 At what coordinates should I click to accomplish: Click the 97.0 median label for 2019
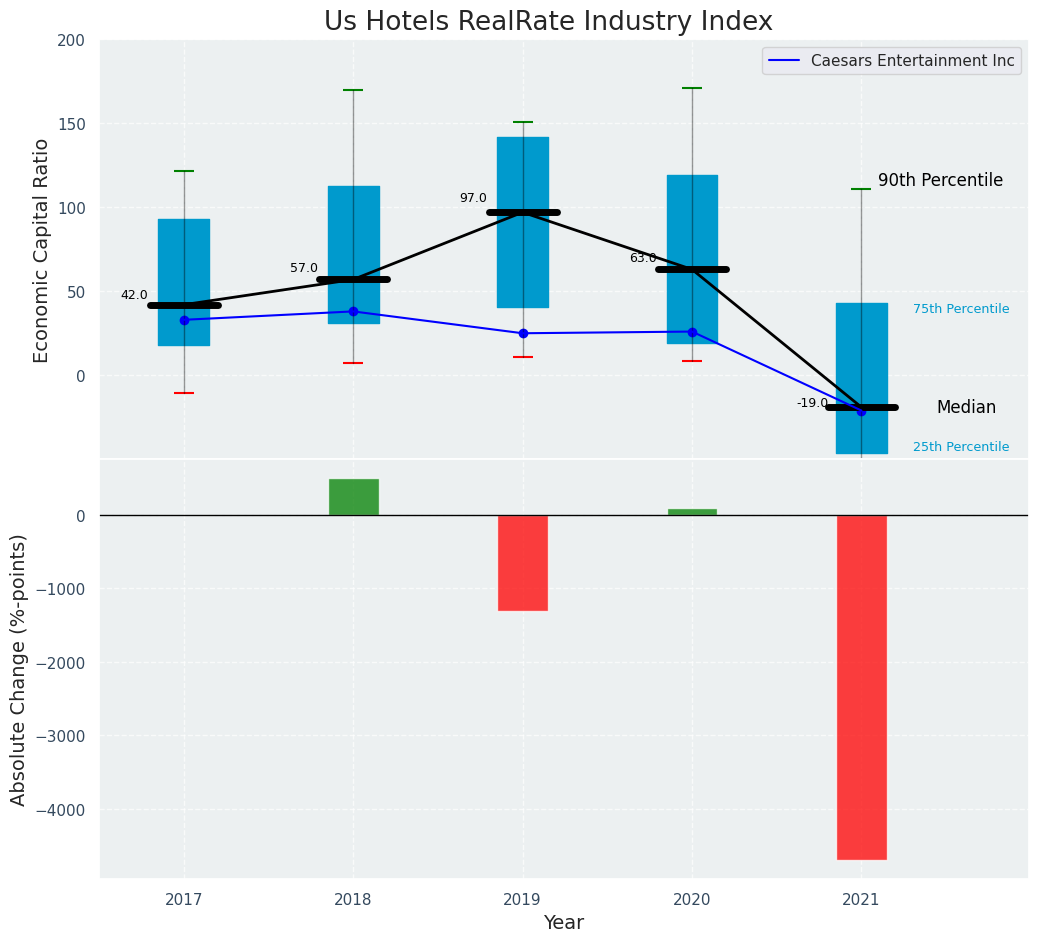tap(473, 198)
